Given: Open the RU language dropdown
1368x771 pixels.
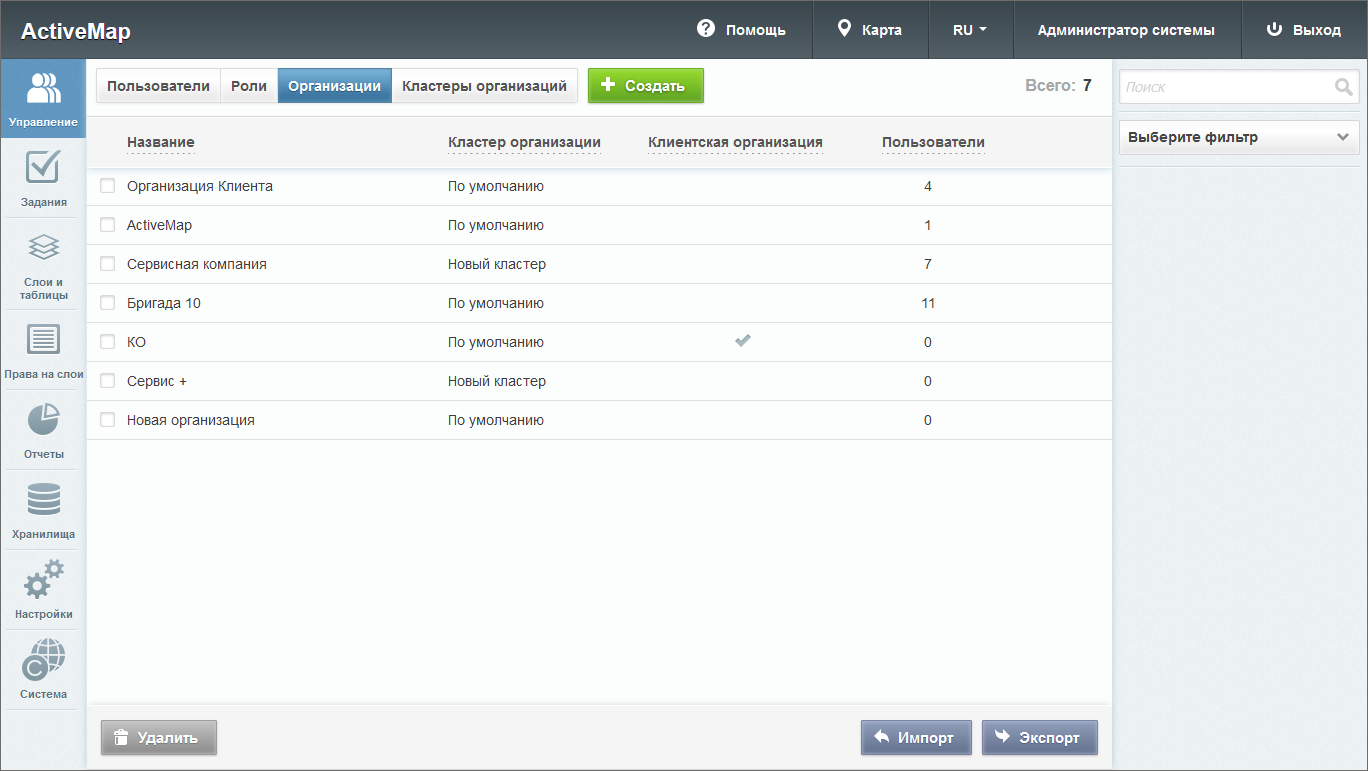Looking at the screenshot, I should 970,30.
